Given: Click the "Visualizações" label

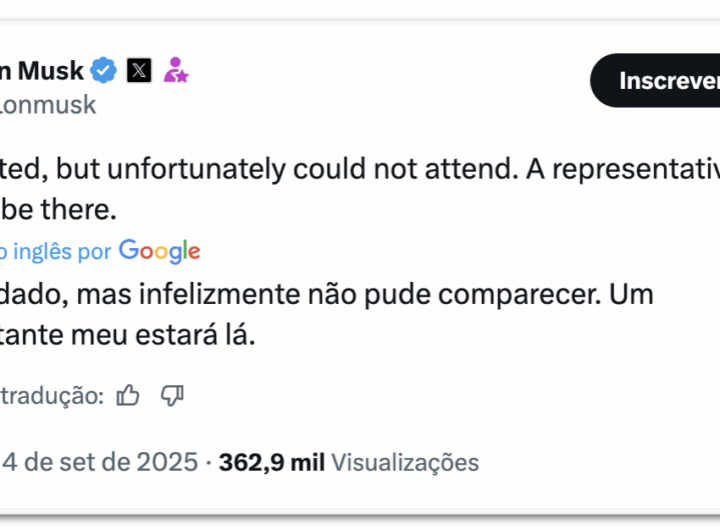Looking at the screenshot, I should tap(405, 462).
